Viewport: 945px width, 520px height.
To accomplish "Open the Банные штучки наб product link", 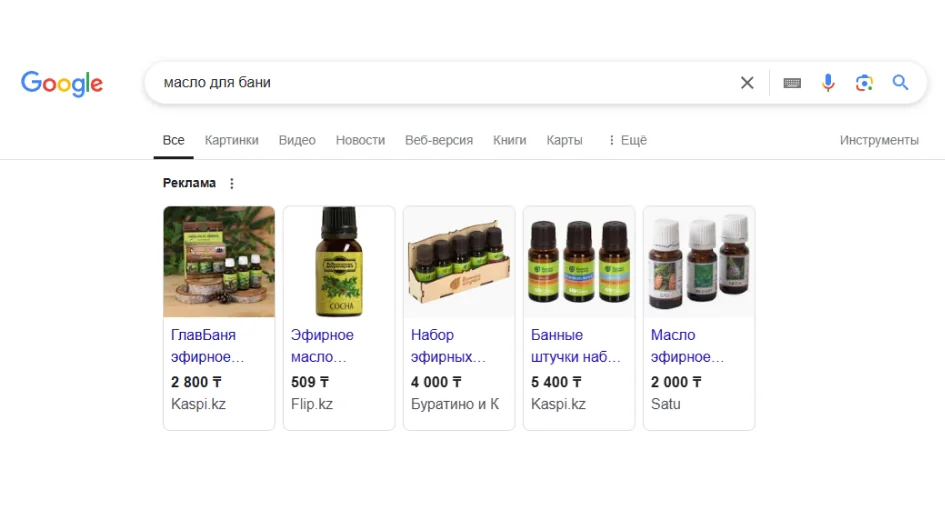I will (576, 346).
